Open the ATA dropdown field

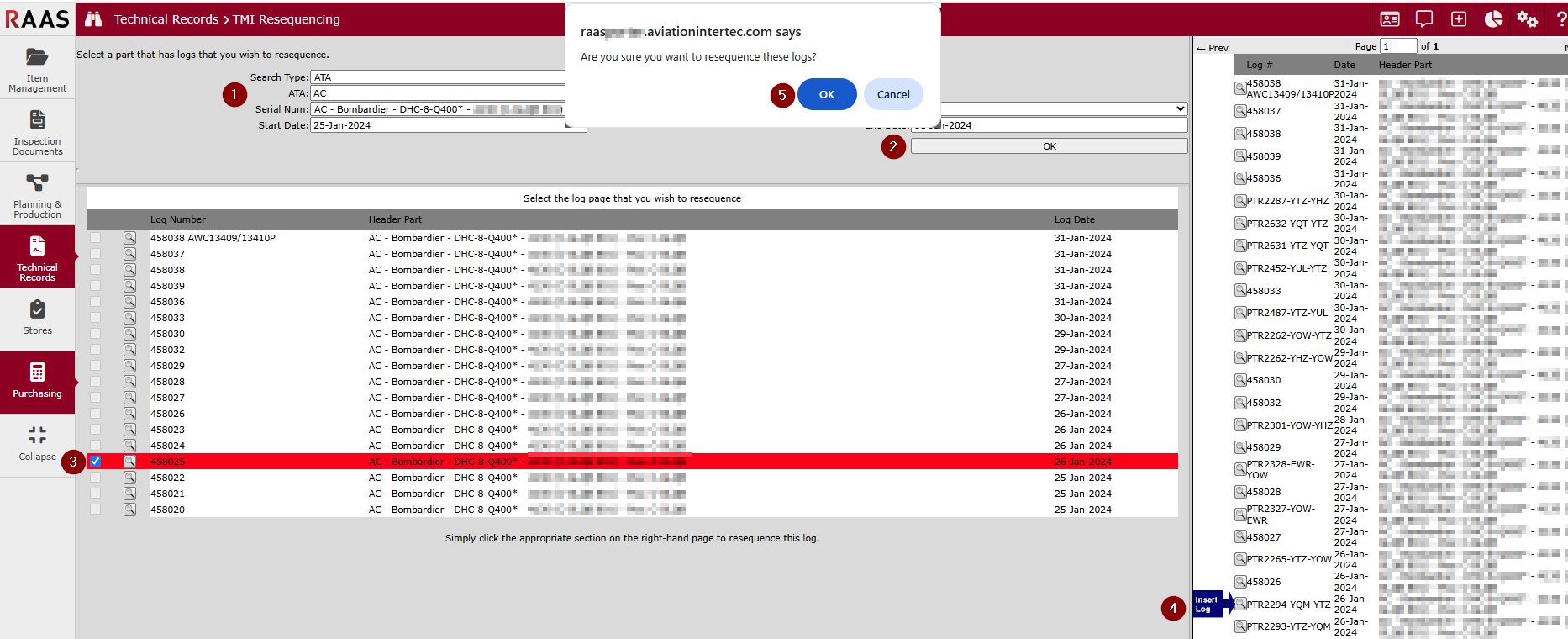pyautogui.click(x=437, y=93)
